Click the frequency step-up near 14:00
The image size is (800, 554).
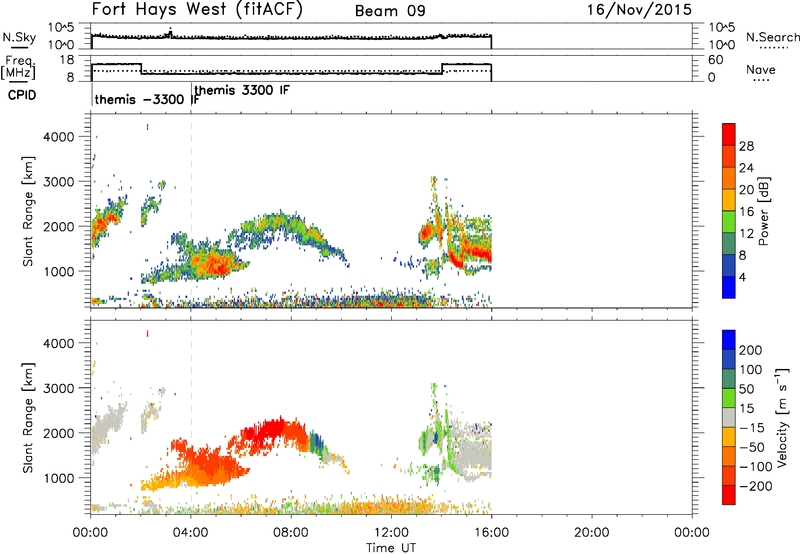[442, 69]
